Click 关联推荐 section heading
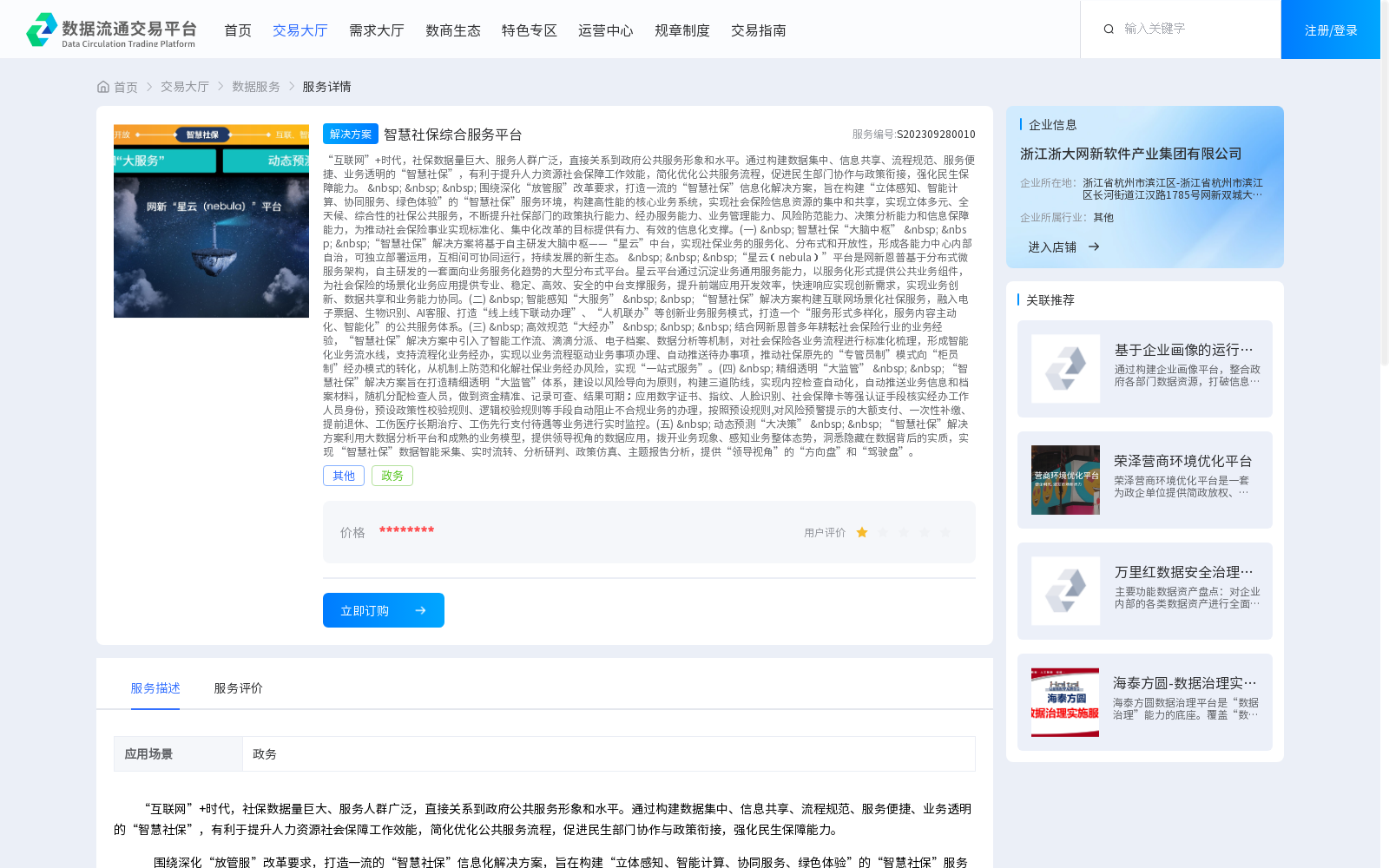The height and width of the screenshot is (868, 1389). (x=1050, y=300)
